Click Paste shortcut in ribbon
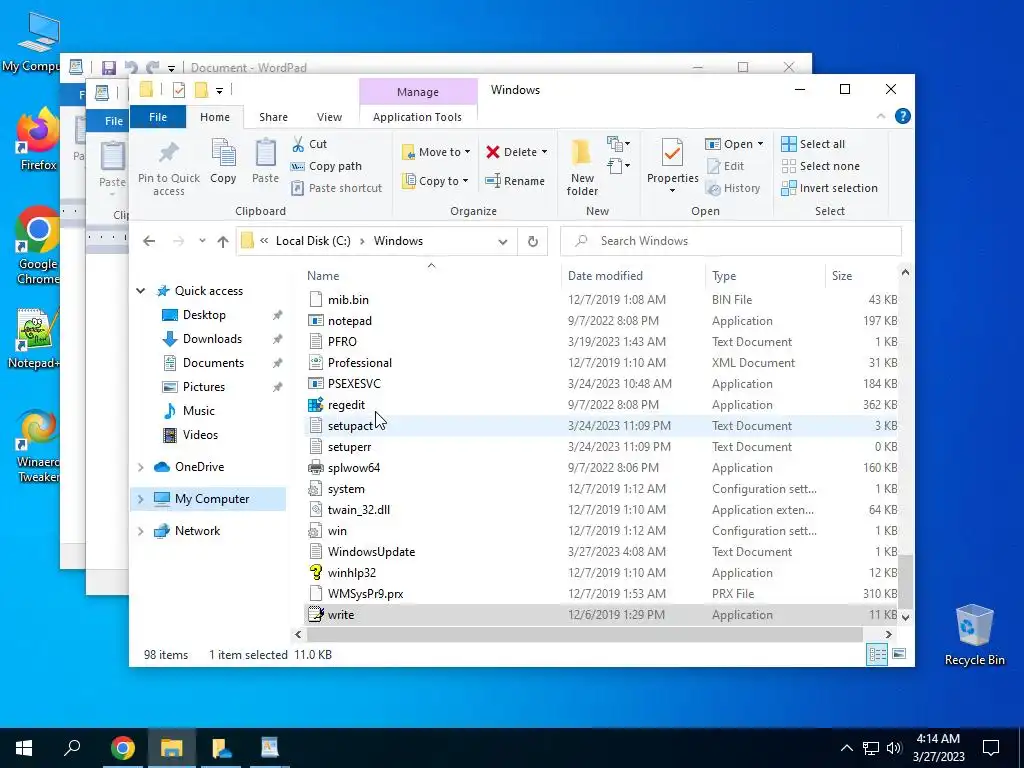1024x768 pixels. tap(336, 188)
